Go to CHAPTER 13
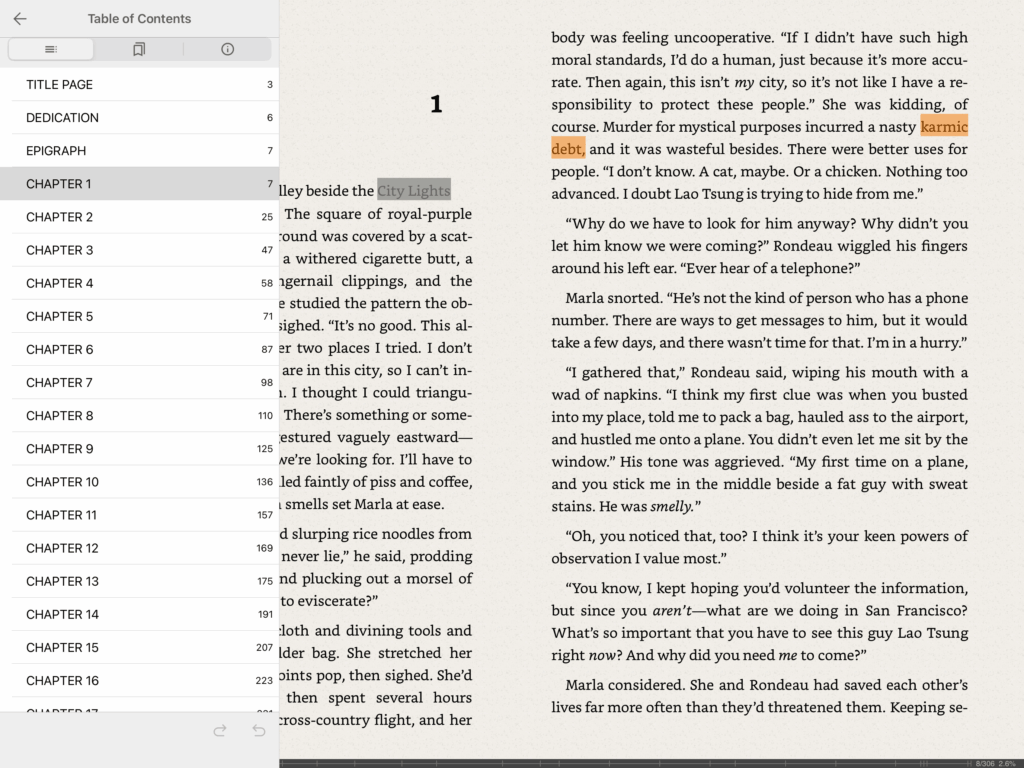The image size is (1024, 768). [x=140, y=581]
